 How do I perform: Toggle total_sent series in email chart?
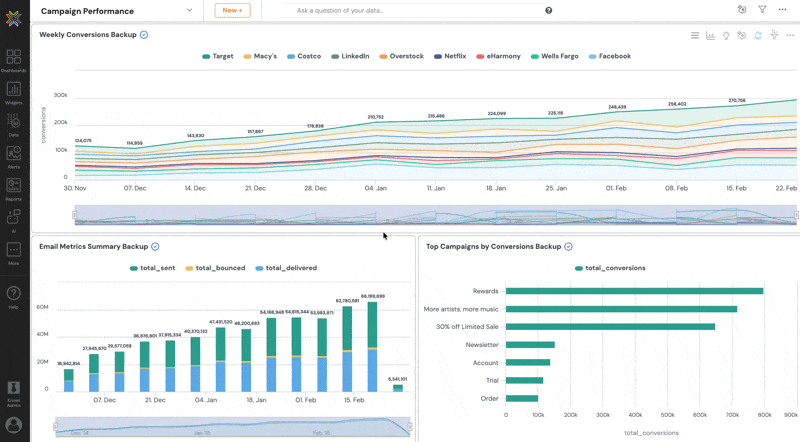152,268
